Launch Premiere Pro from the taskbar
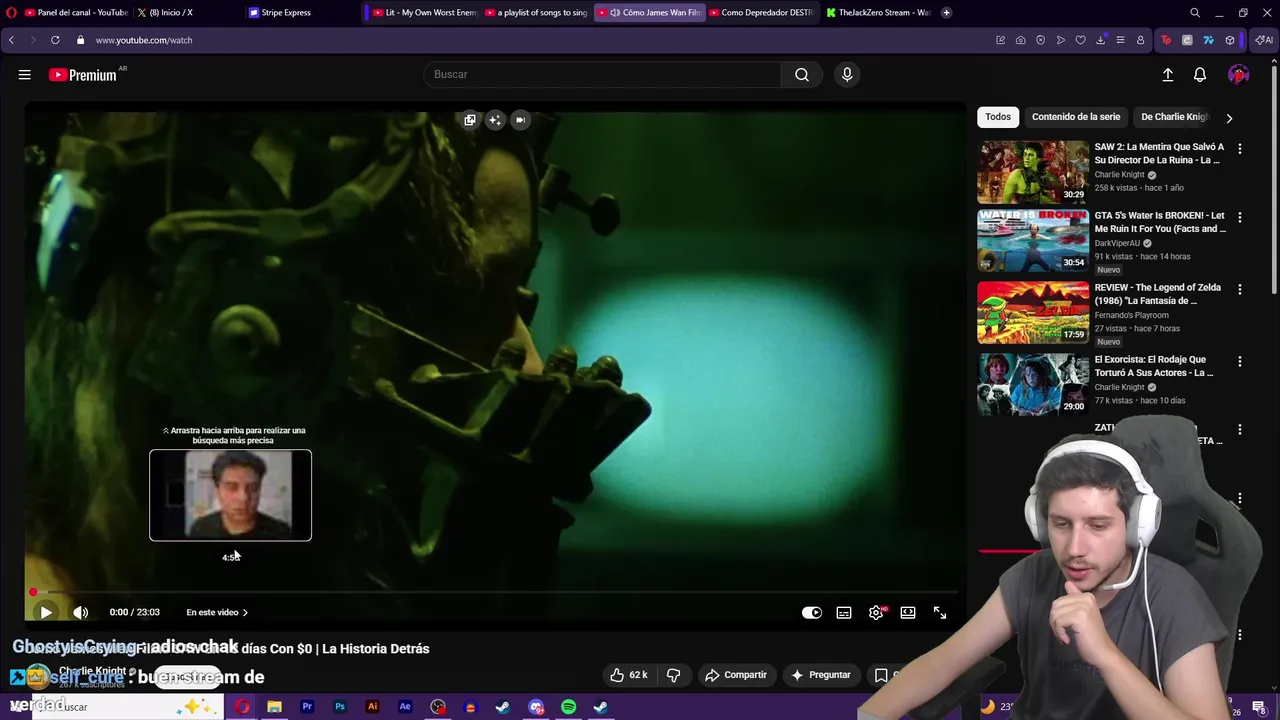The image size is (1280, 720). [x=307, y=707]
